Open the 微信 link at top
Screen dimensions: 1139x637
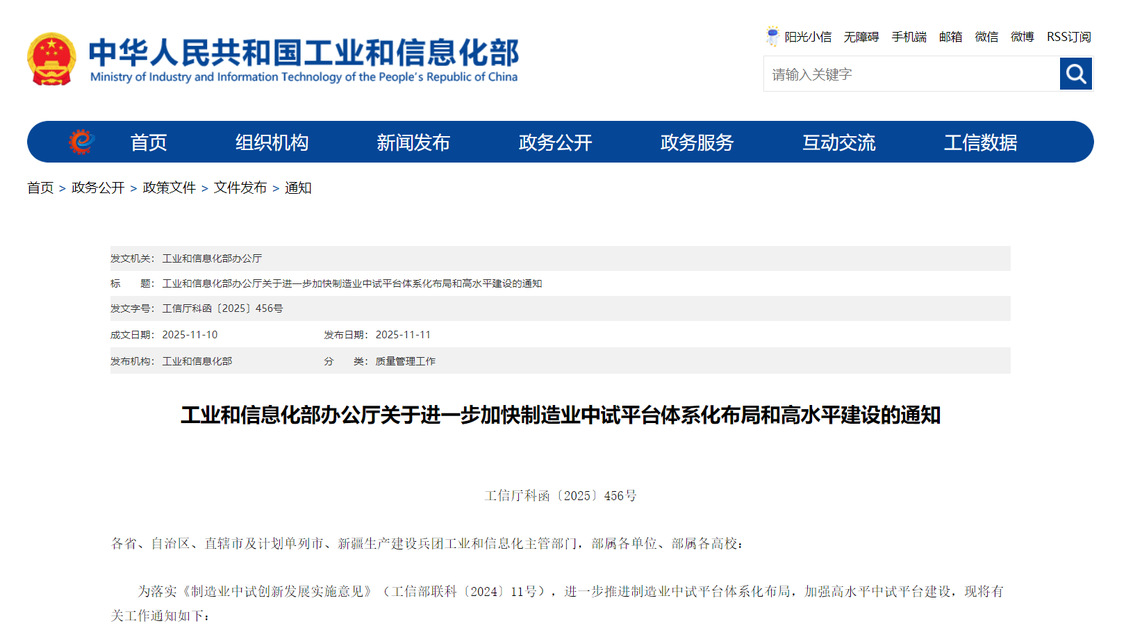(x=986, y=37)
